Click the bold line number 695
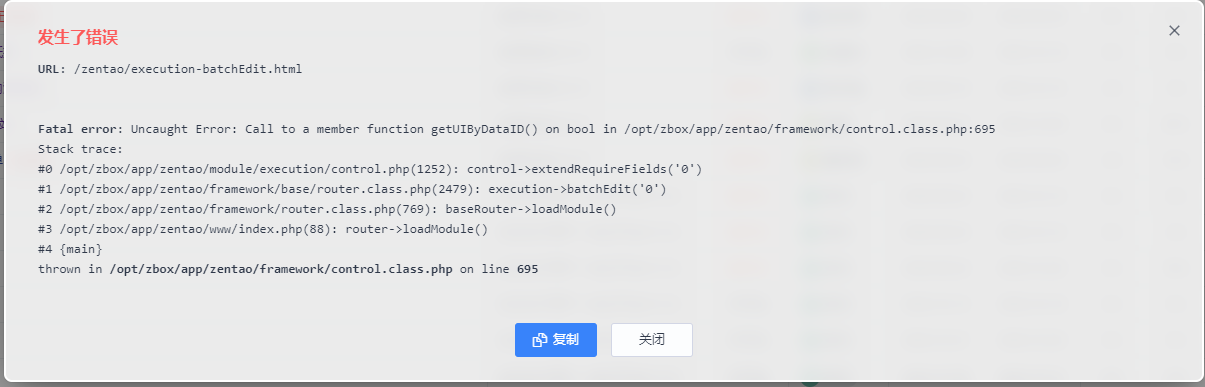 coord(528,269)
